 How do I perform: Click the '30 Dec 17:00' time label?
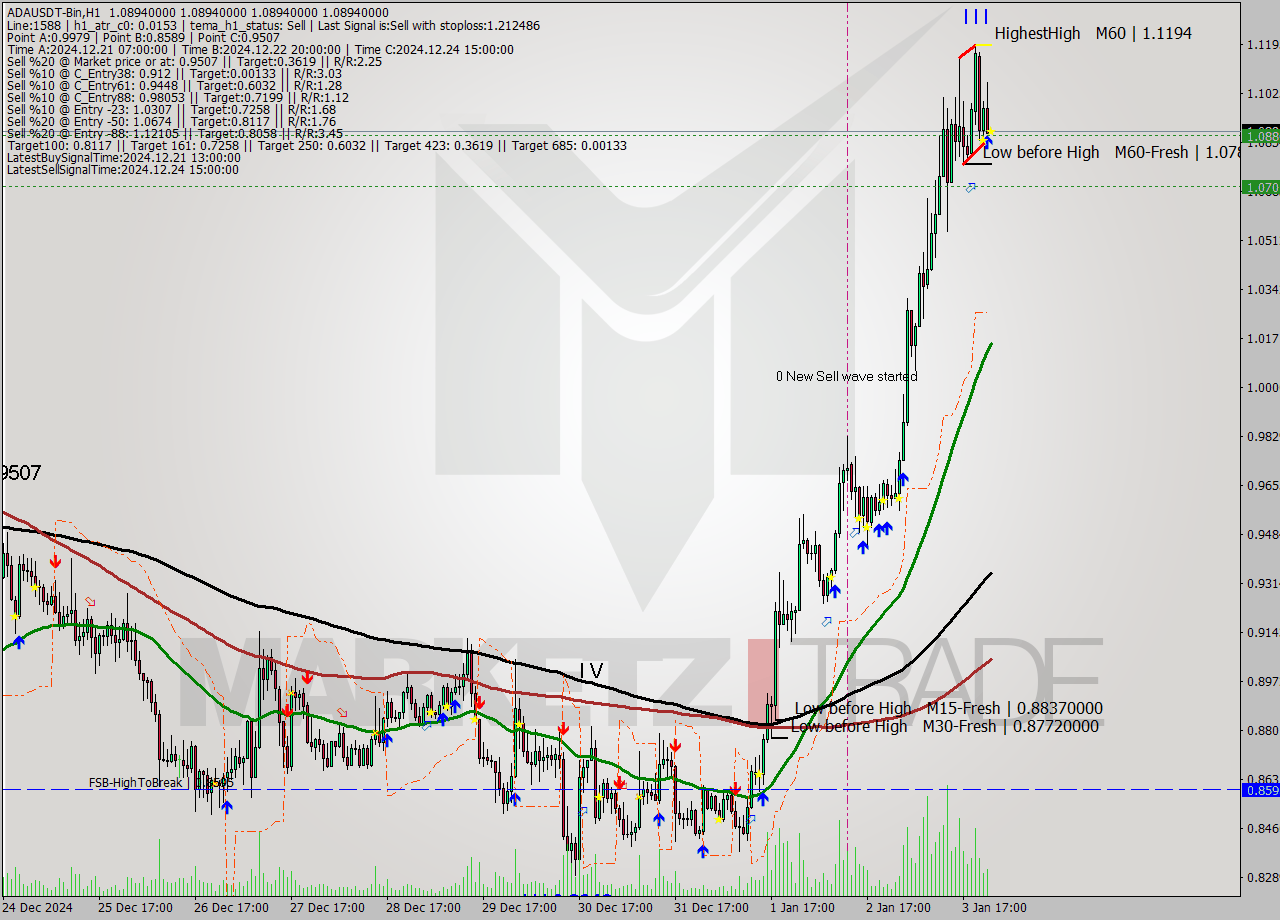(x=615, y=908)
